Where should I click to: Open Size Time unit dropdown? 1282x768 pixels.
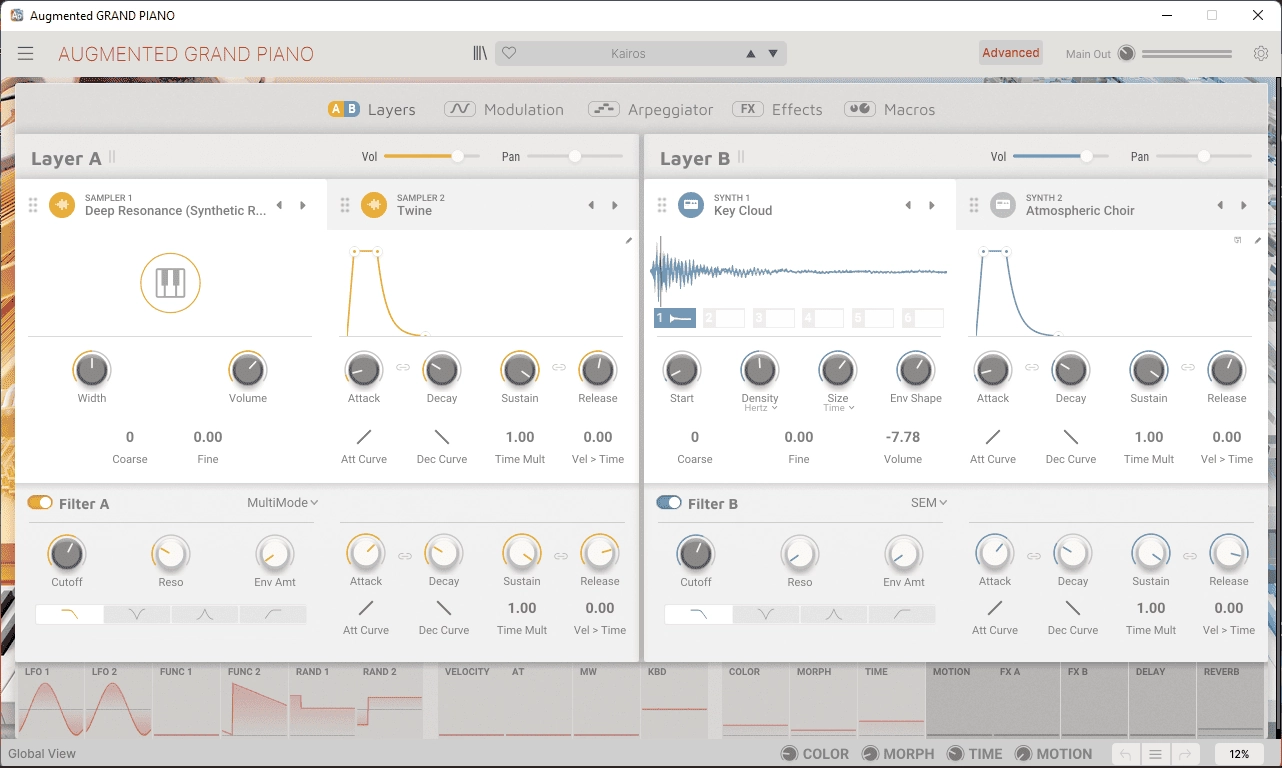838,408
